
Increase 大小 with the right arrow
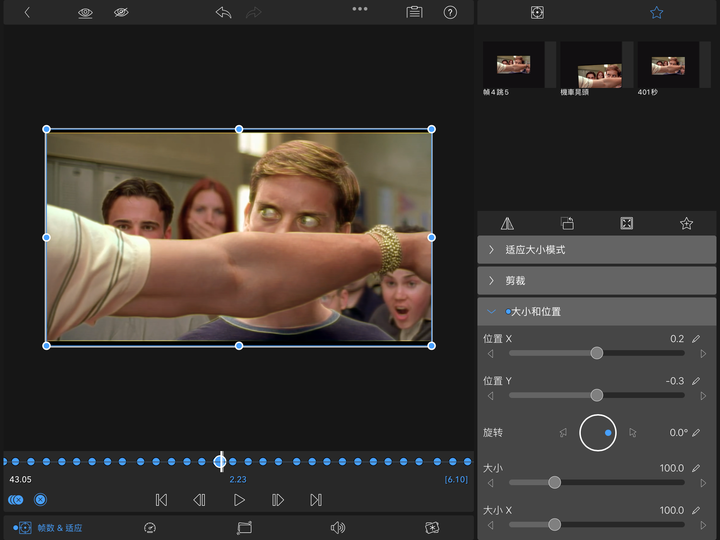point(703,483)
